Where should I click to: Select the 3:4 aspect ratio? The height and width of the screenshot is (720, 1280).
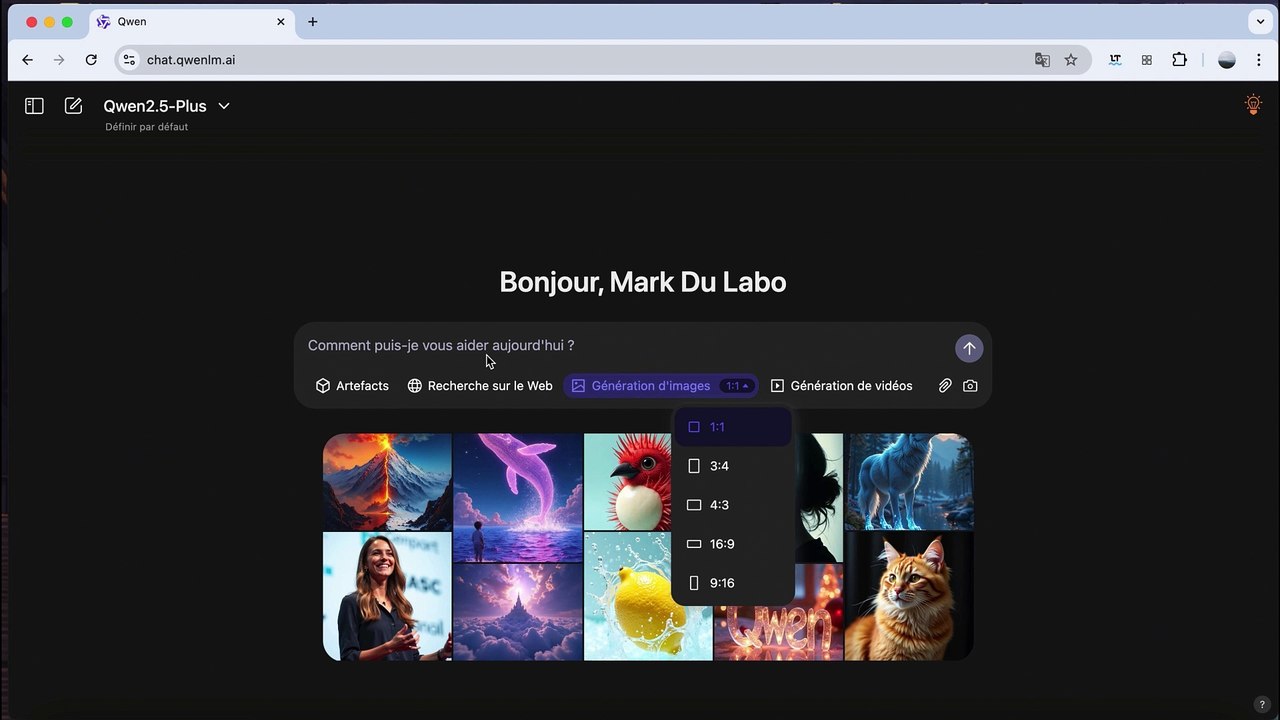(733, 466)
